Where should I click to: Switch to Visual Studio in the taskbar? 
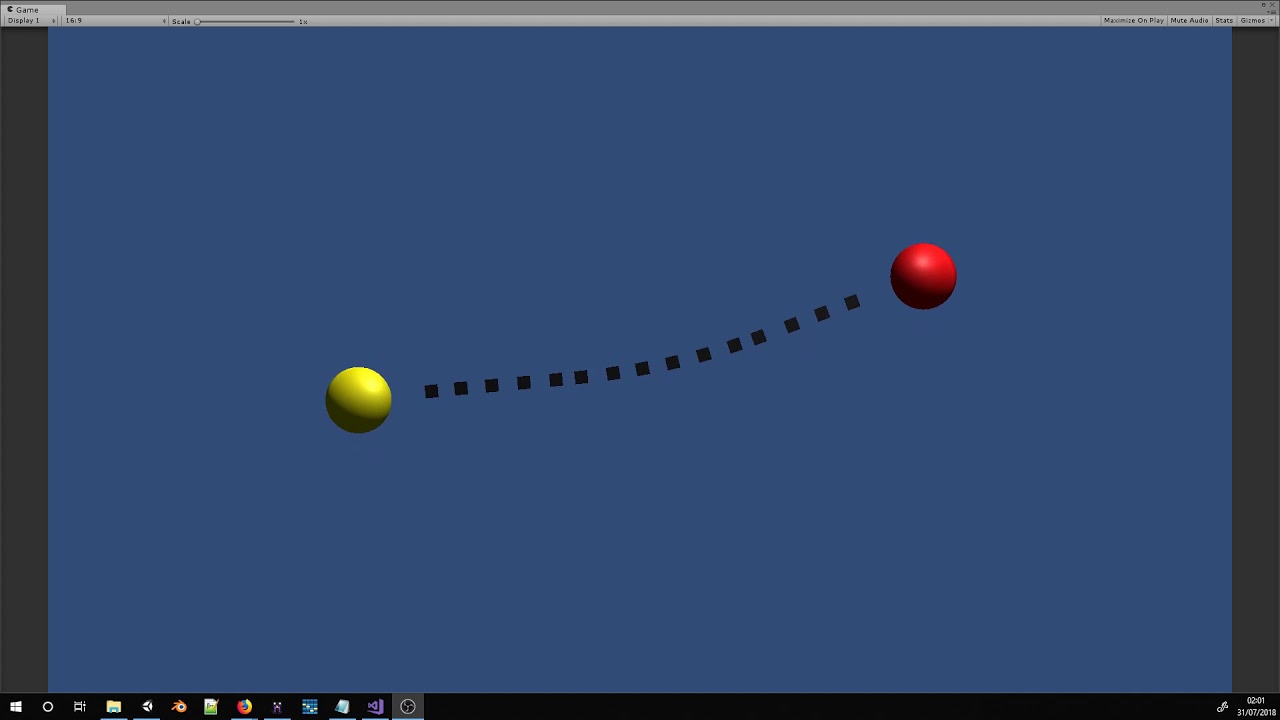click(375, 707)
